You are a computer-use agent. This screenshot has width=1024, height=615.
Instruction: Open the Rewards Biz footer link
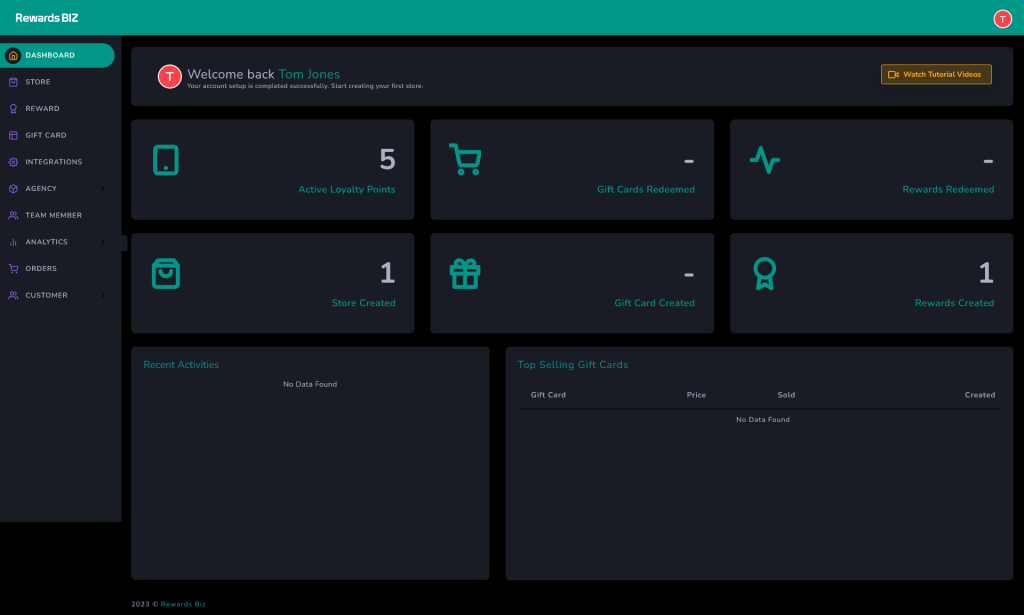pyautogui.click(x=183, y=604)
